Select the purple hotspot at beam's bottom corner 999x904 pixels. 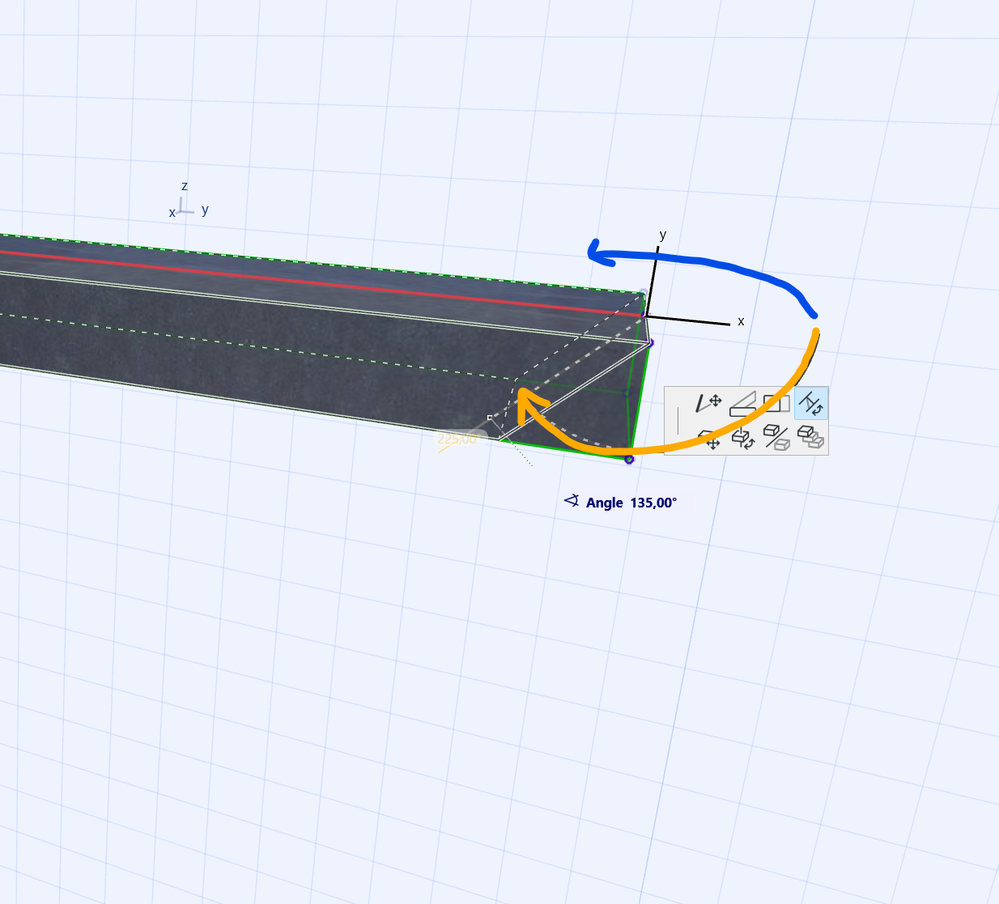click(629, 459)
